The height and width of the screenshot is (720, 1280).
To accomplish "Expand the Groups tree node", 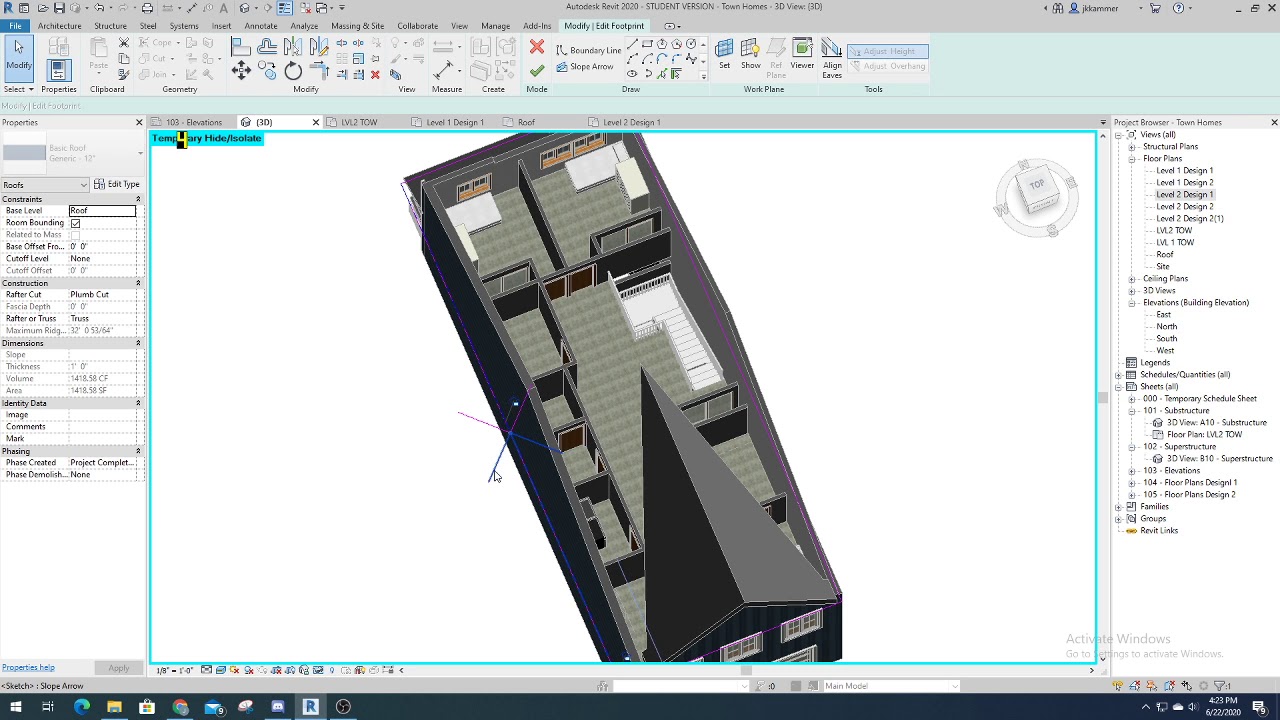I will click(x=1119, y=519).
